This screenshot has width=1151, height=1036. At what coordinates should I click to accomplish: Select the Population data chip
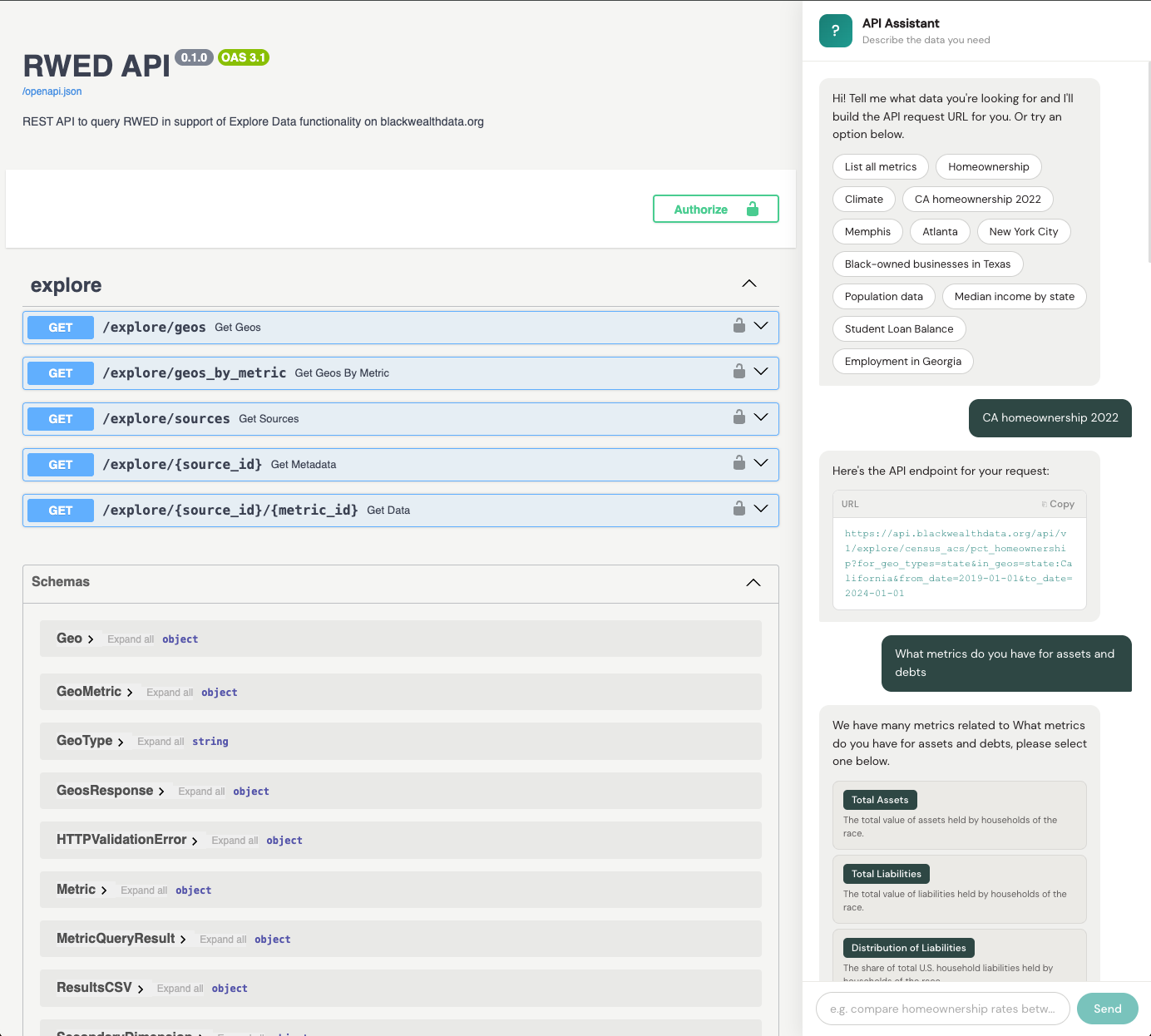[x=884, y=296]
